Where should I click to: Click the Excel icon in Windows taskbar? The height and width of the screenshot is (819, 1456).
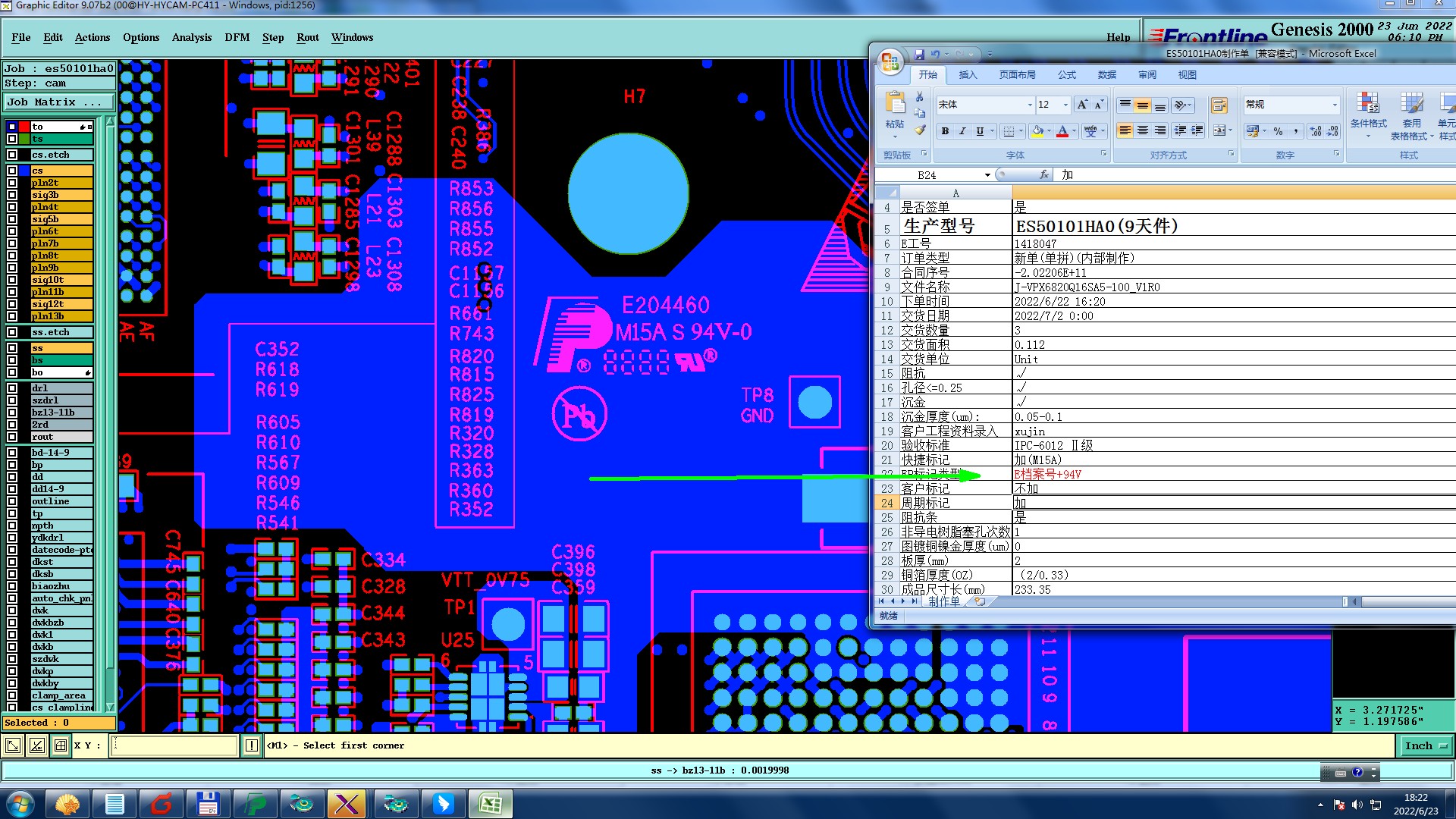491,804
